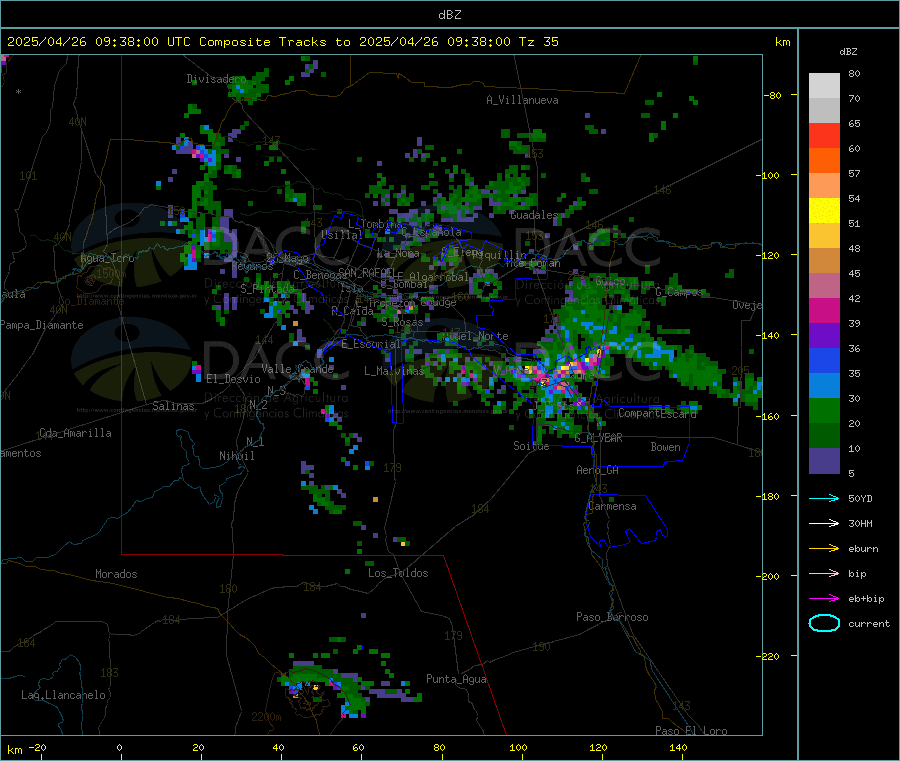Click the El_Desvio place label
The width and height of the screenshot is (900, 761).
(233, 379)
